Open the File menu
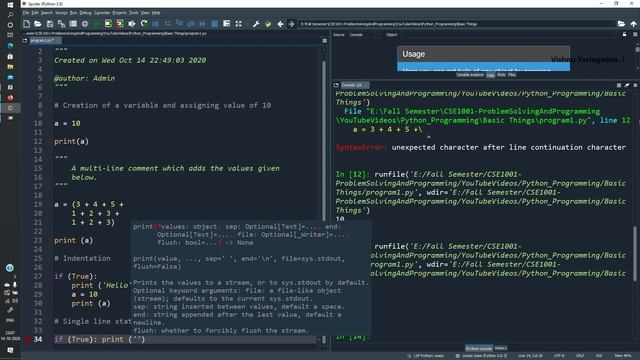The height and width of the screenshot is (360, 640). click(x=26, y=13)
